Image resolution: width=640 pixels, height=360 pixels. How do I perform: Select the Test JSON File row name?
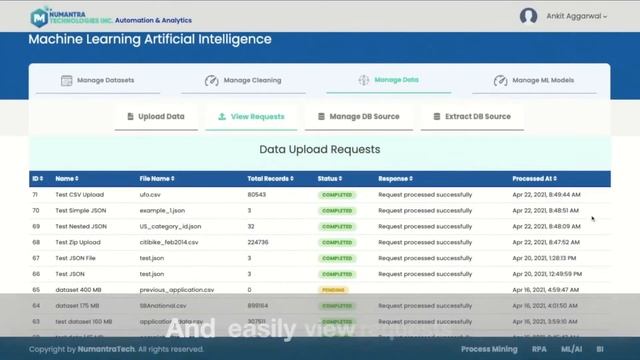(76, 258)
